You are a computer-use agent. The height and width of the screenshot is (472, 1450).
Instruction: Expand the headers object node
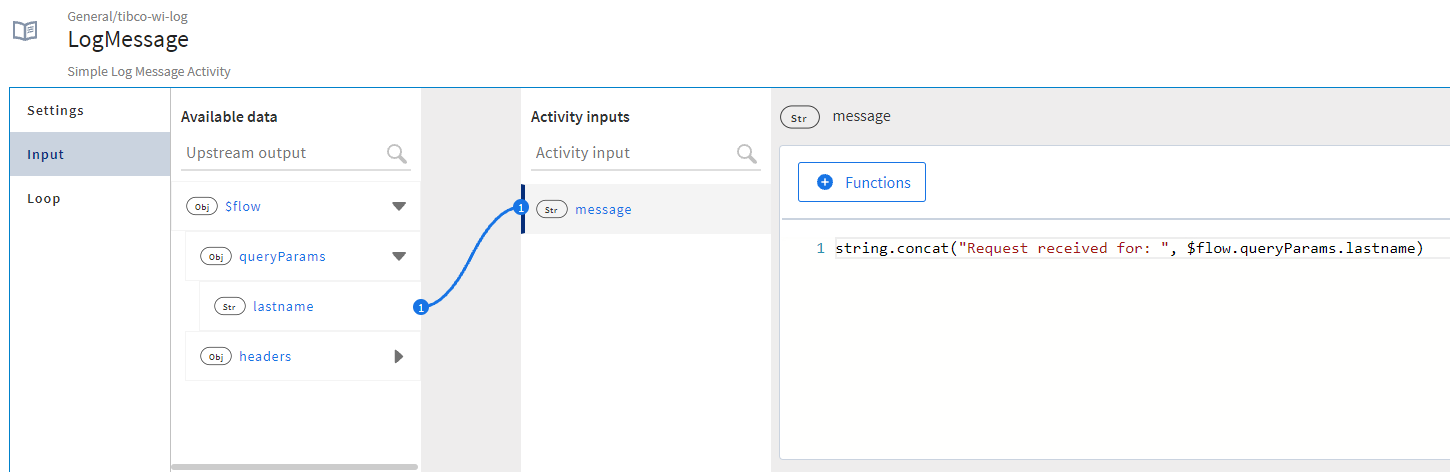[x=399, y=357]
